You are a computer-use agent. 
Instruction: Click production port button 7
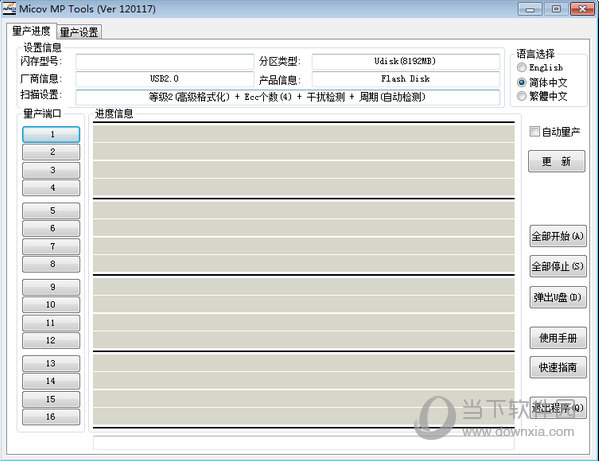[x=51, y=246]
